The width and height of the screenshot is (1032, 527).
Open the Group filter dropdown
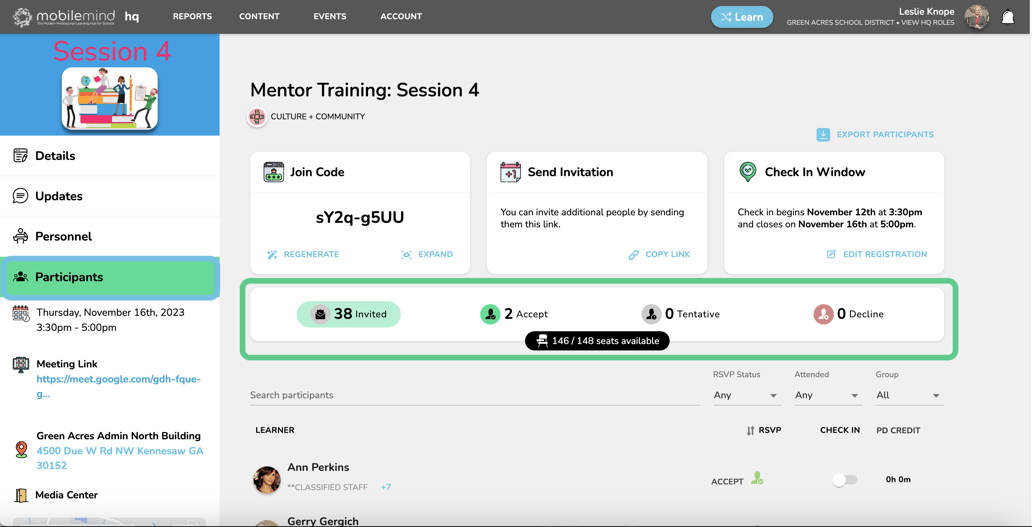pyautogui.click(x=909, y=395)
